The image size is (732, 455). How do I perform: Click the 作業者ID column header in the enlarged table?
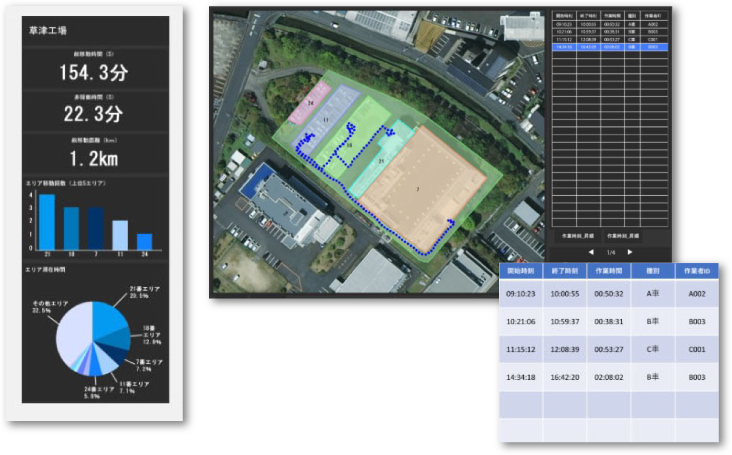tap(696, 270)
